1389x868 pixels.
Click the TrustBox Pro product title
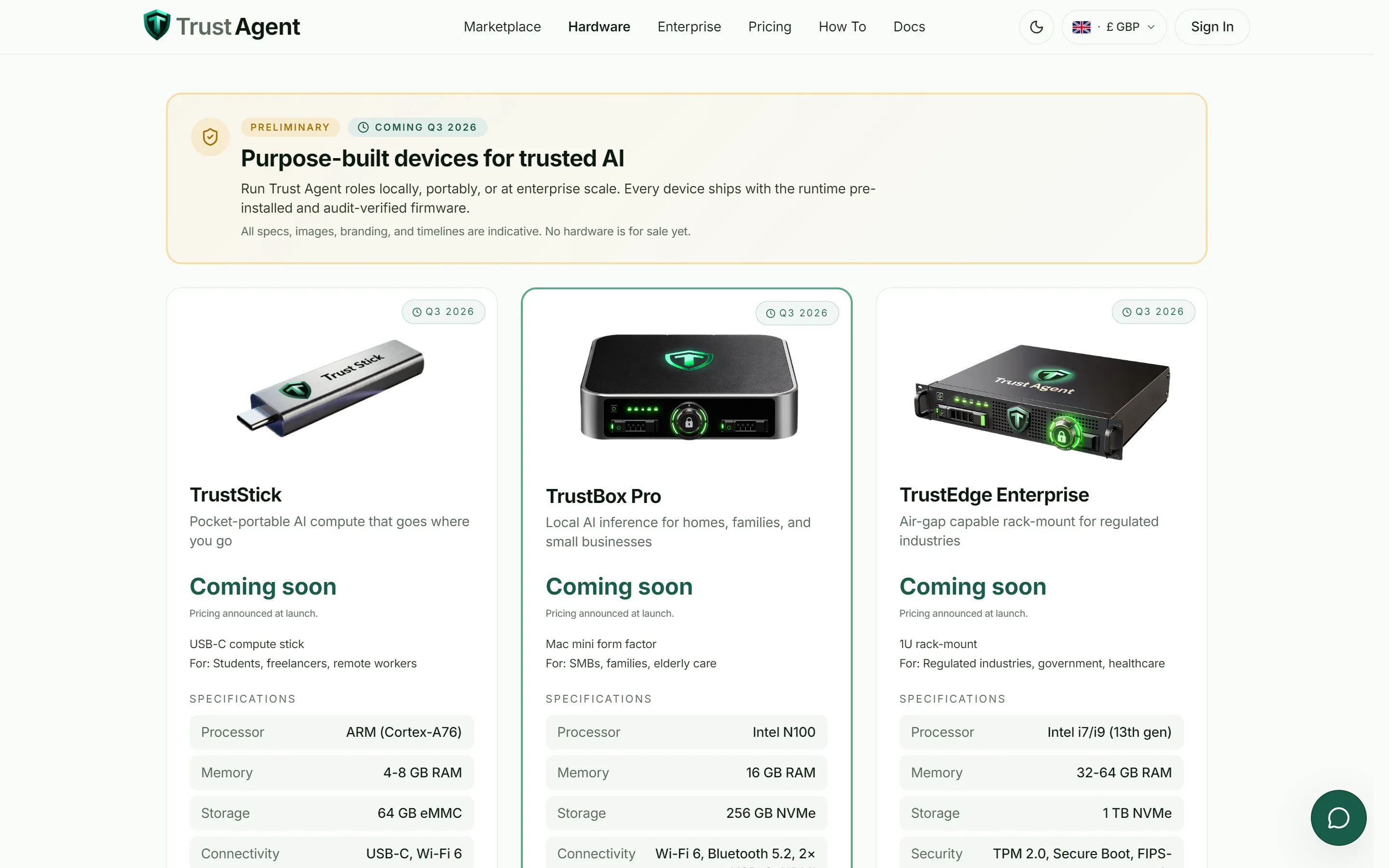(x=603, y=496)
